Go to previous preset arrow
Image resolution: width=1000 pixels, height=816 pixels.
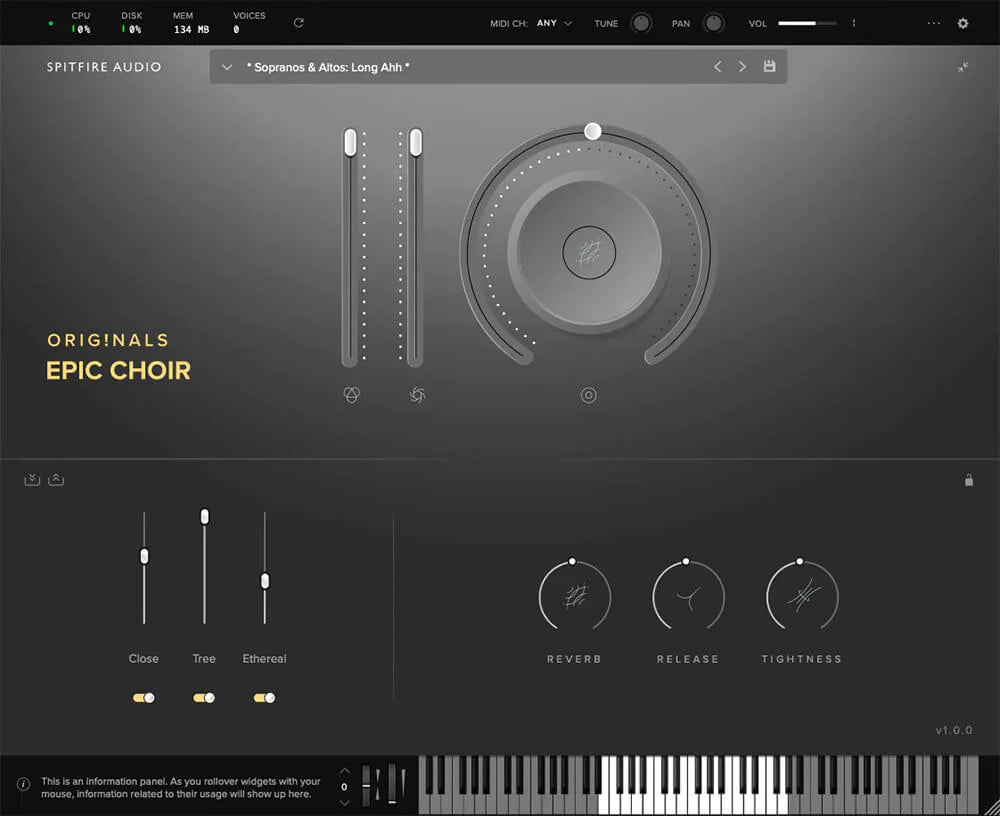[x=718, y=66]
